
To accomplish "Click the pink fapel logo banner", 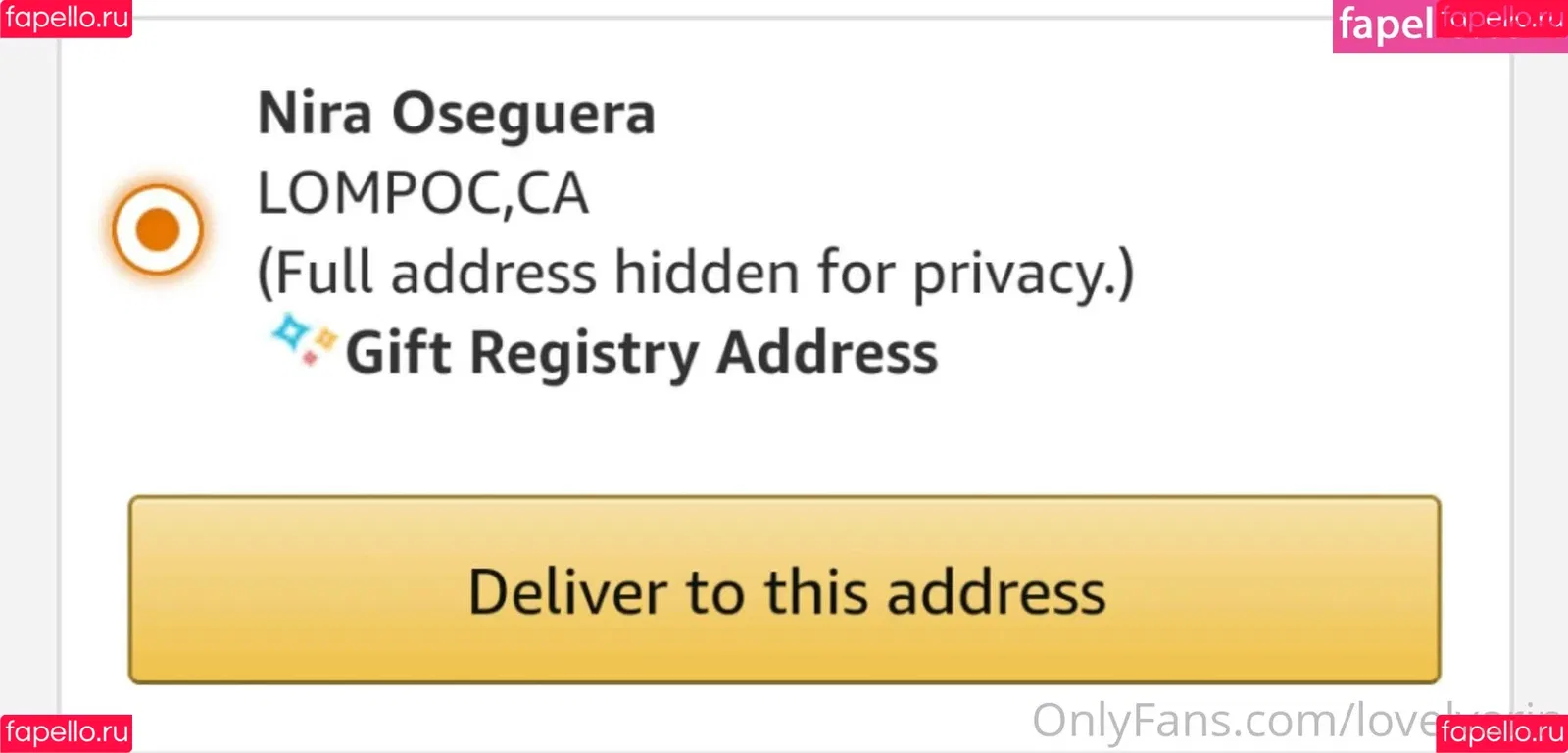I will tap(1385, 25).
